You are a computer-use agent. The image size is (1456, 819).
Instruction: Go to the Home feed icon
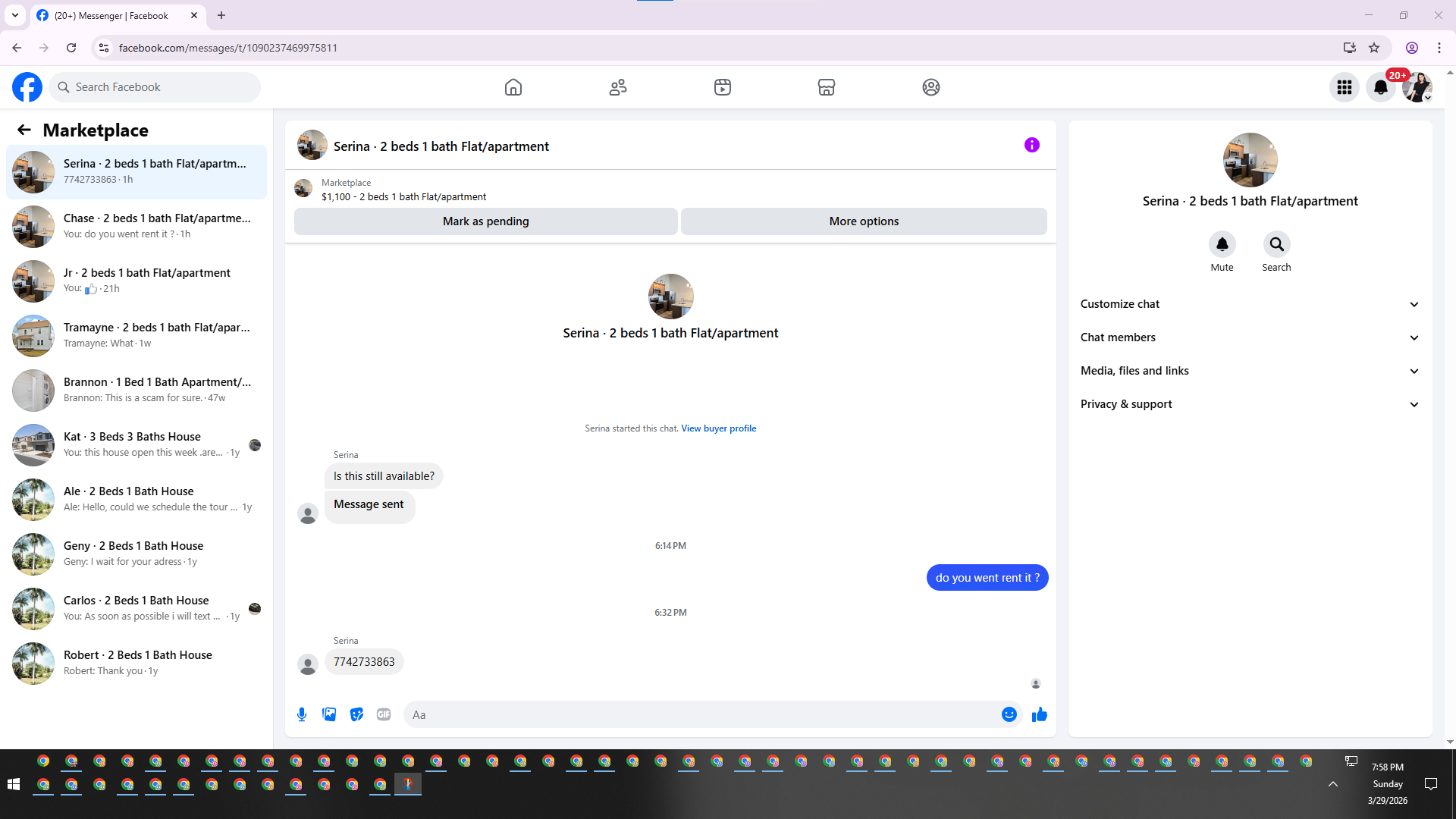click(x=513, y=87)
